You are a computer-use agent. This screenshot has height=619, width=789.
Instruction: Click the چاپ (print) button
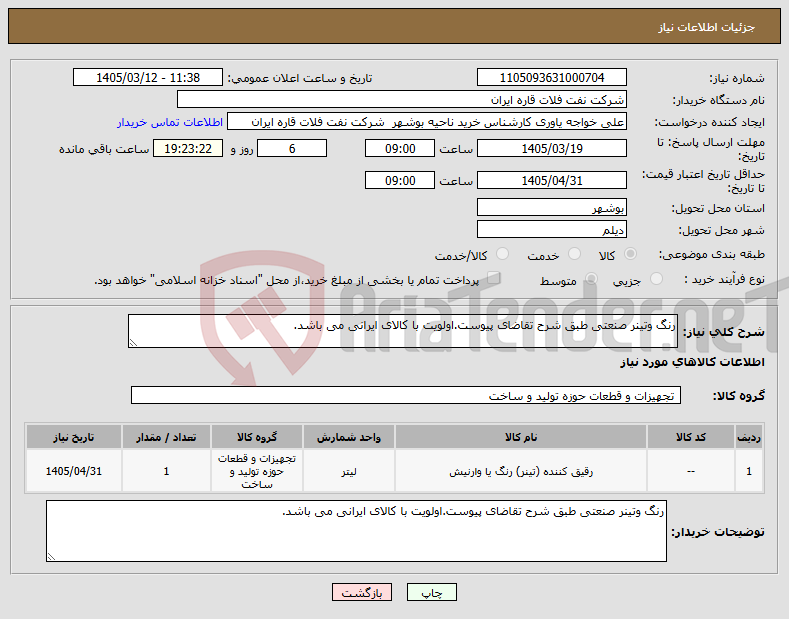[432, 592]
